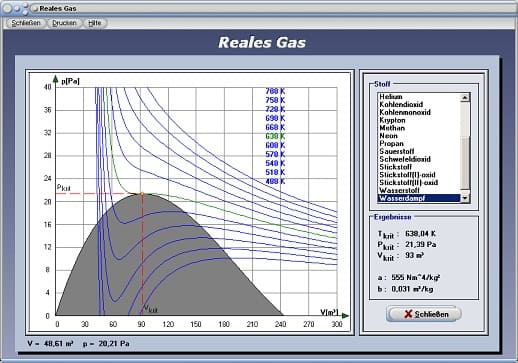Select highlighted Wasserdampf list entry
The image size is (518, 363).
(419, 198)
